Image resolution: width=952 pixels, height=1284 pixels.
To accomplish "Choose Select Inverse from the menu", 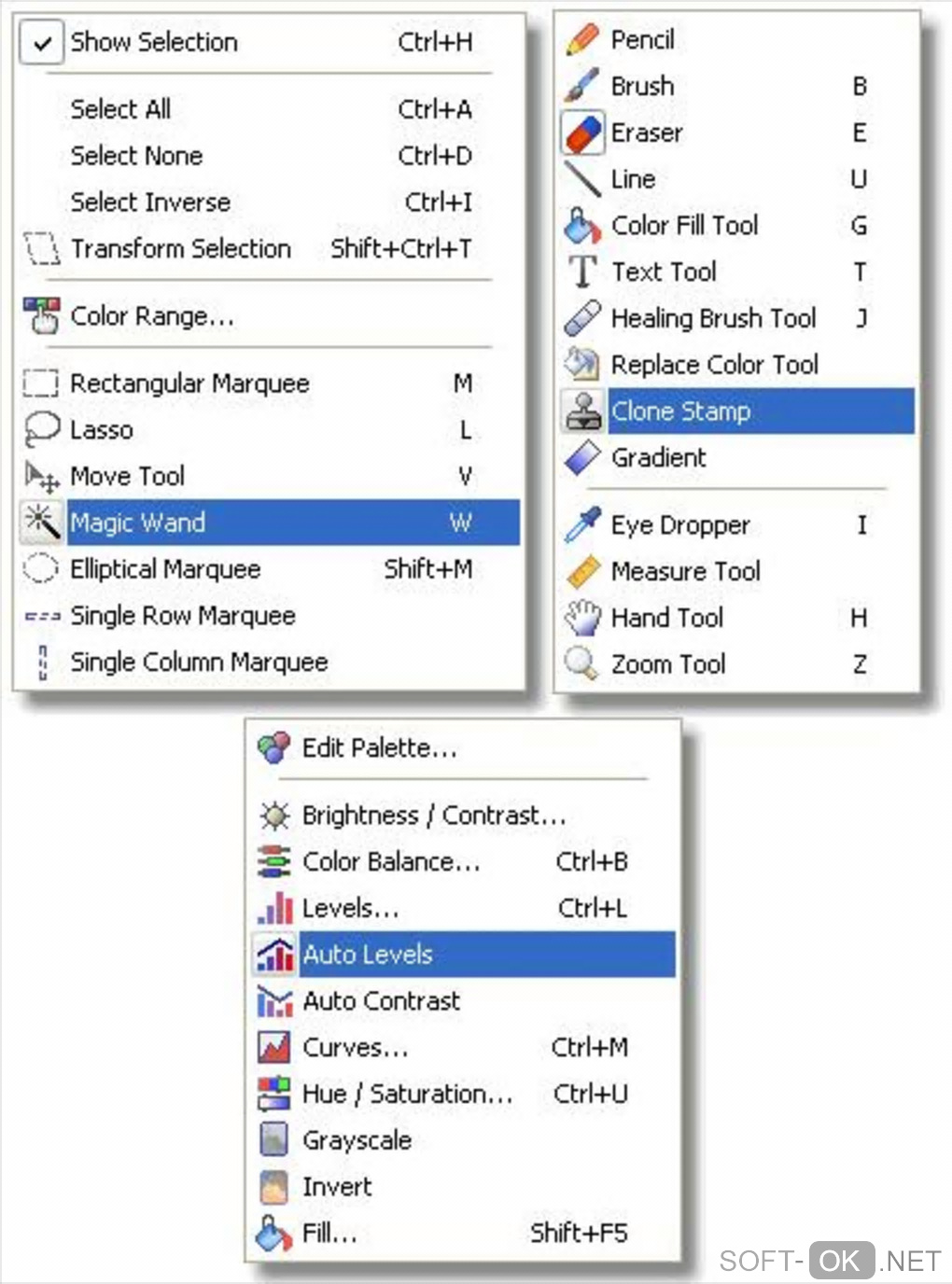I will [x=150, y=202].
